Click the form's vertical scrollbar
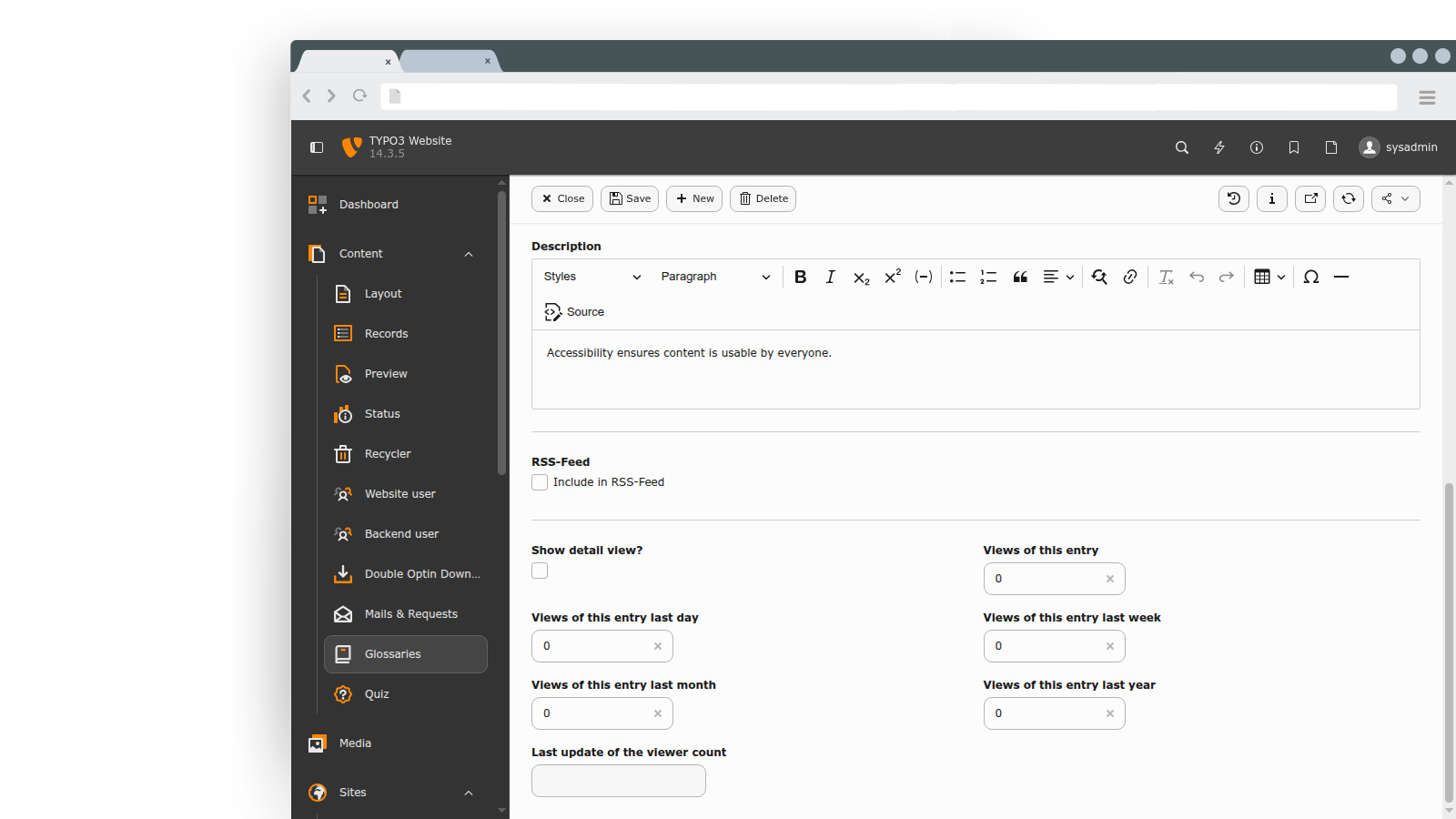This screenshot has height=819, width=1456. [1450, 643]
